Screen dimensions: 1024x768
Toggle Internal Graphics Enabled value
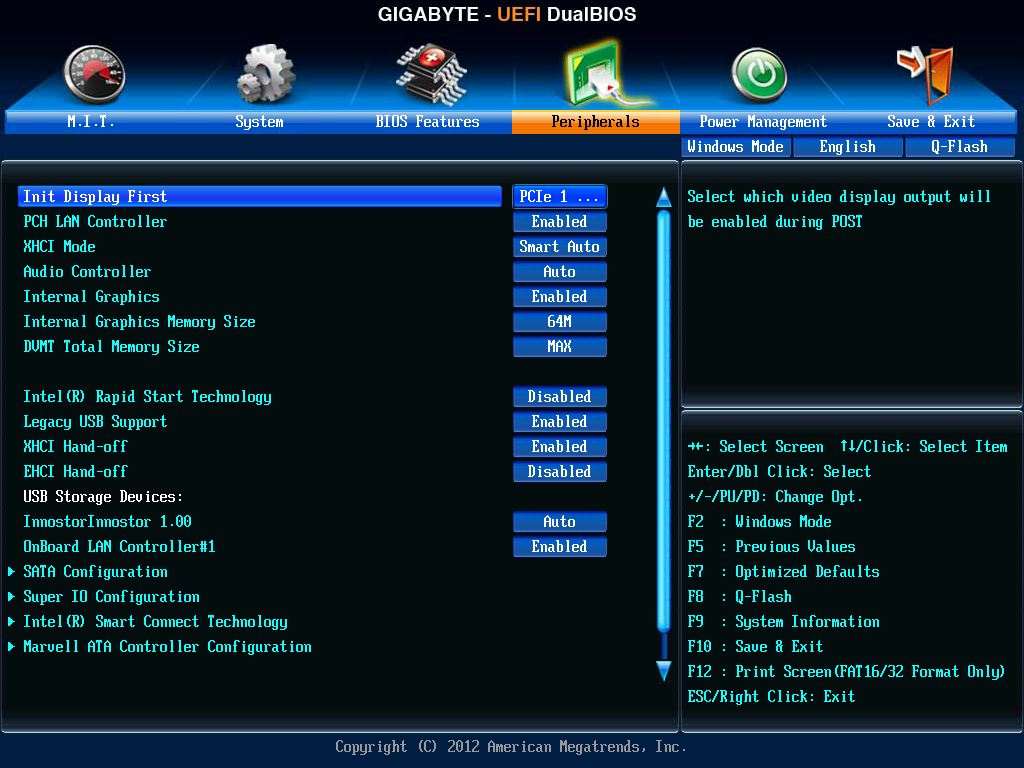tap(560, 296)
